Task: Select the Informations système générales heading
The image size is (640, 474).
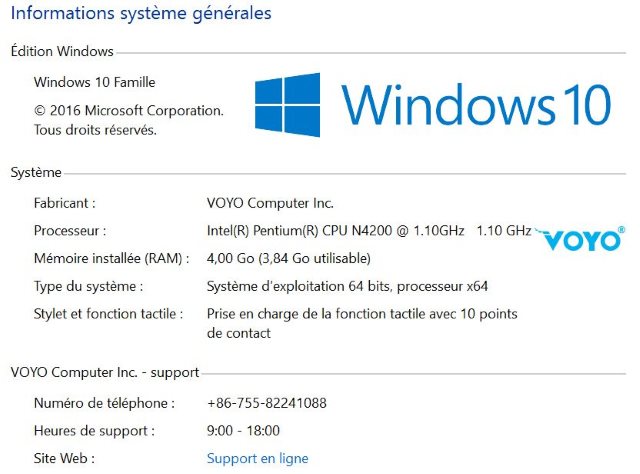Action: [x=141, y=13]
